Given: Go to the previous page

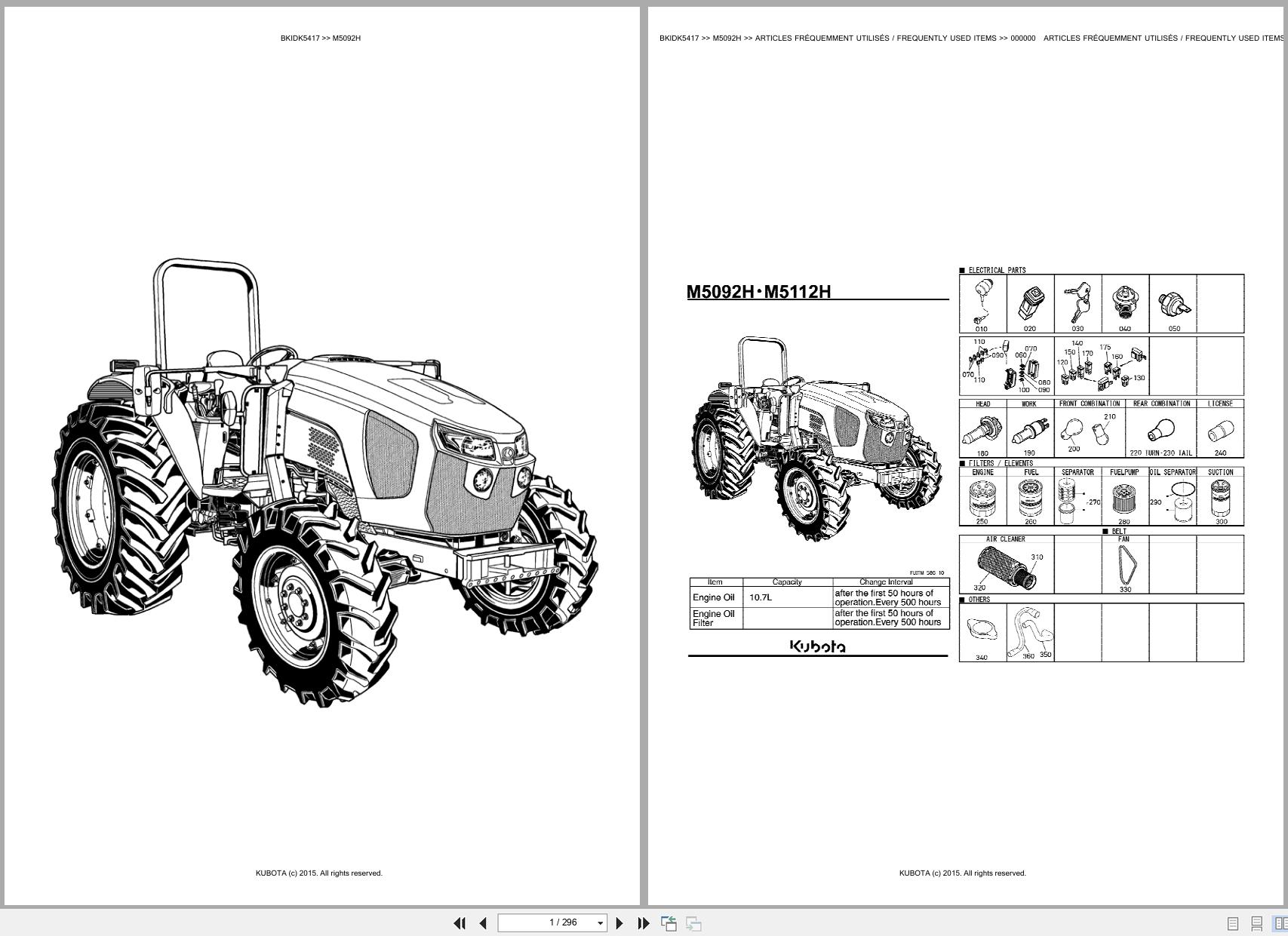Looking at the screenshot, I should click(483, 922).
